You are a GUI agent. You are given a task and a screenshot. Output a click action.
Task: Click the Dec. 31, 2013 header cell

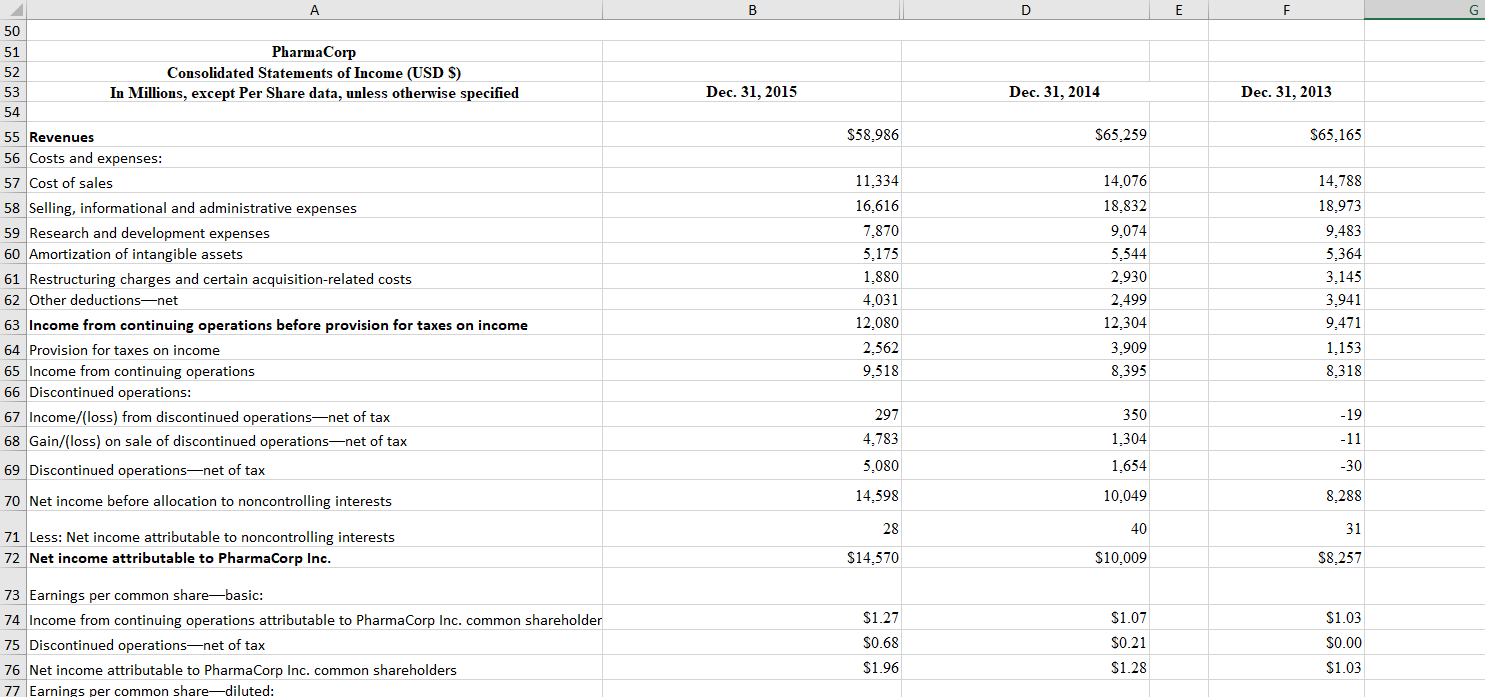point(1286,91)
